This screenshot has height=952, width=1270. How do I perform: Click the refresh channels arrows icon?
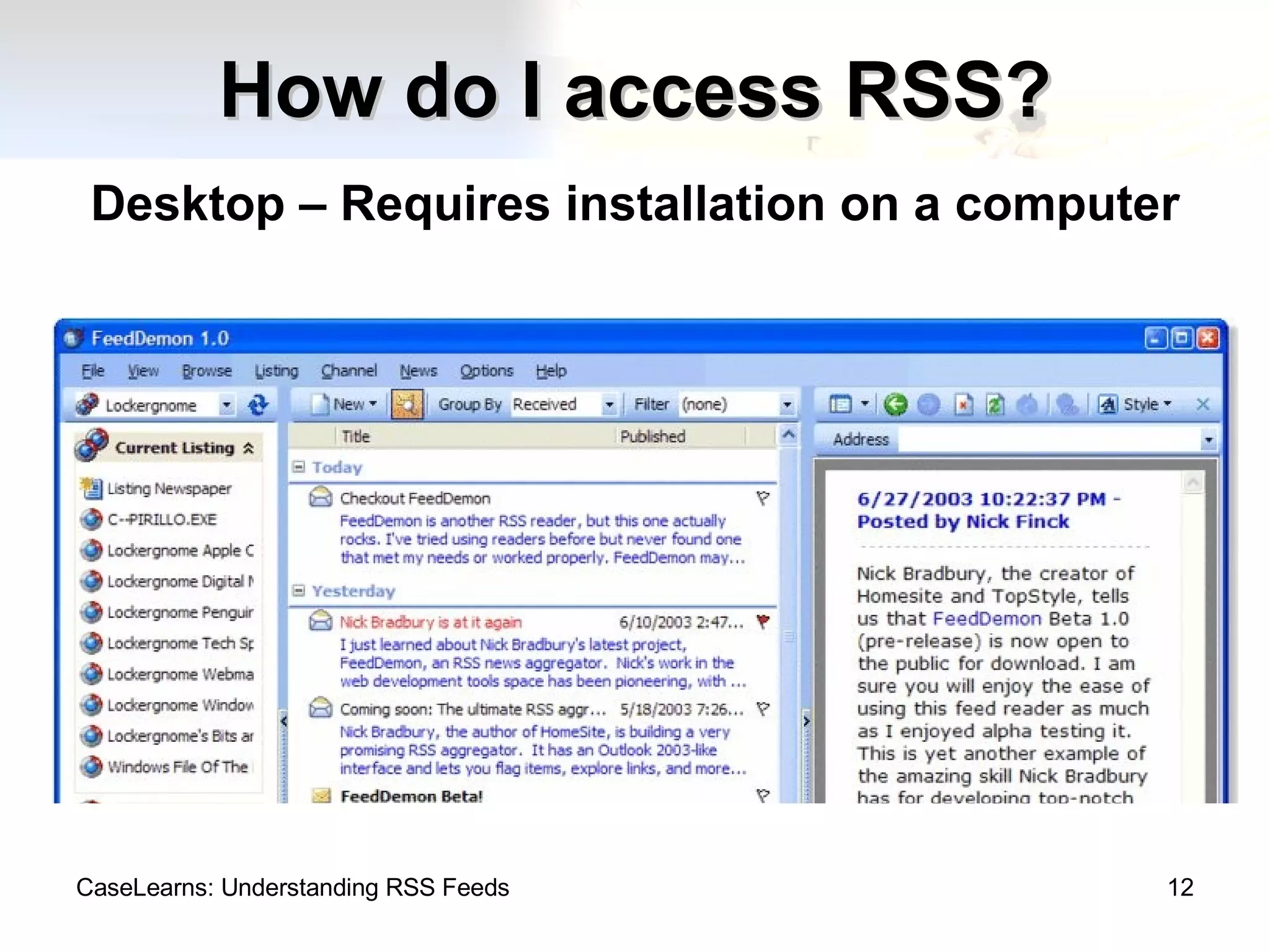coord(257,405)
